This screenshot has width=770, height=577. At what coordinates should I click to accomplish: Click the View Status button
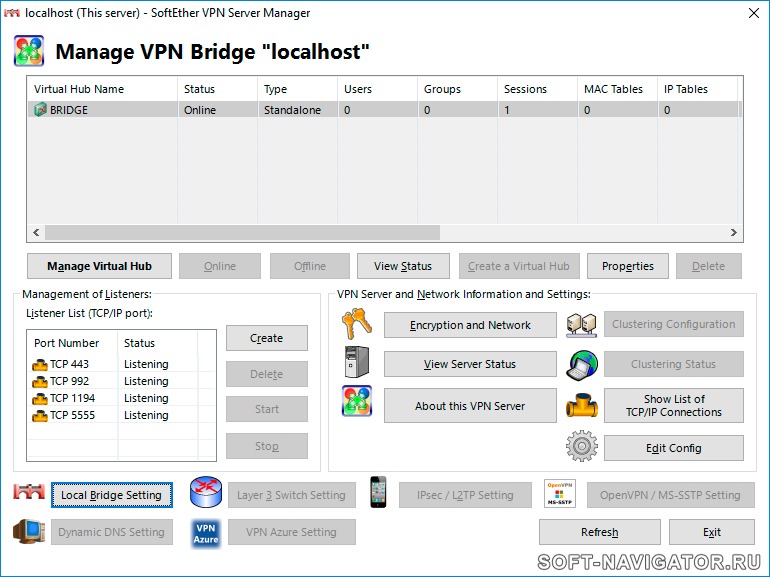point(403,266)
